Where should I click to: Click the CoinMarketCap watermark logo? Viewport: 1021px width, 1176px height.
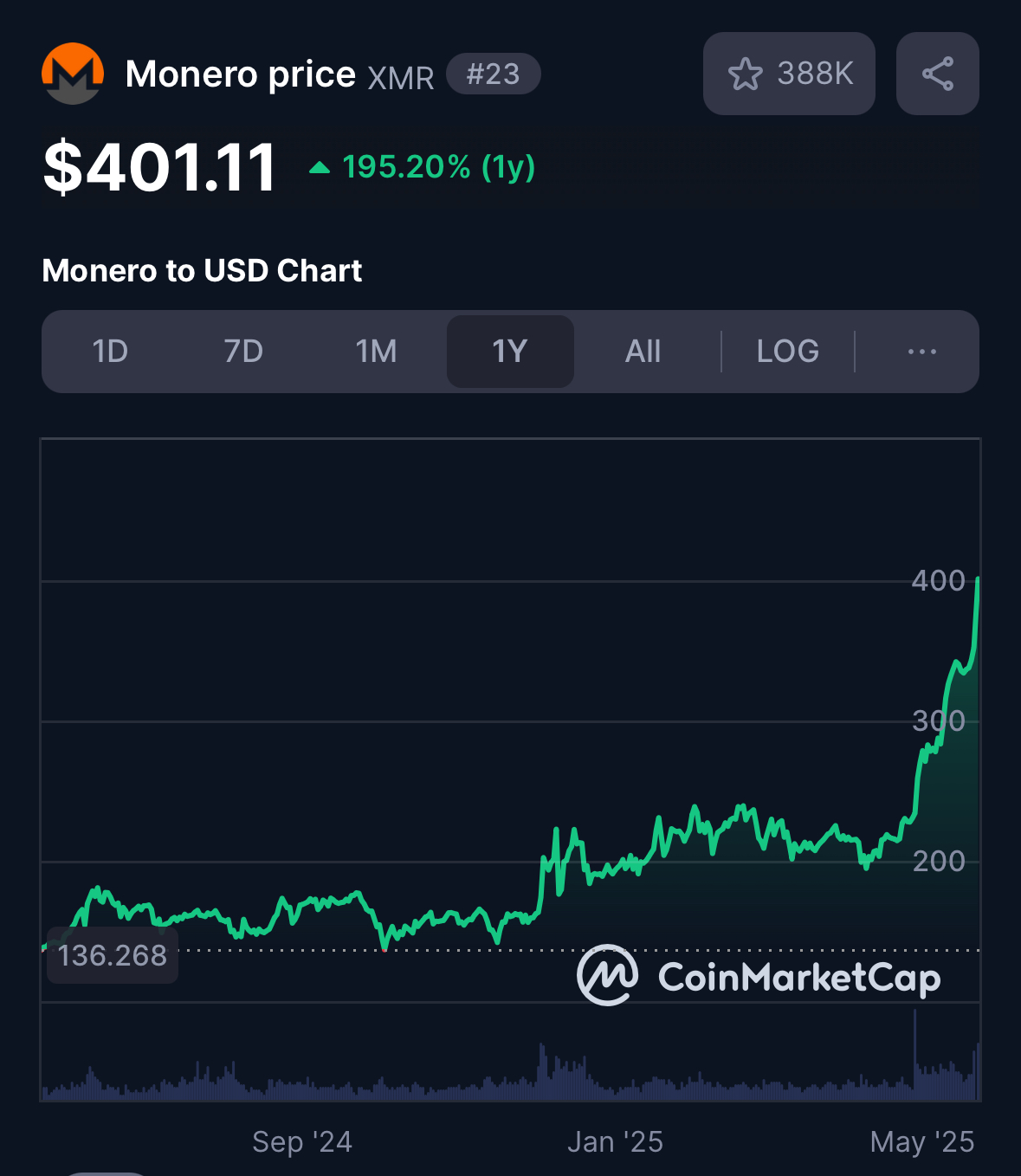759,976
